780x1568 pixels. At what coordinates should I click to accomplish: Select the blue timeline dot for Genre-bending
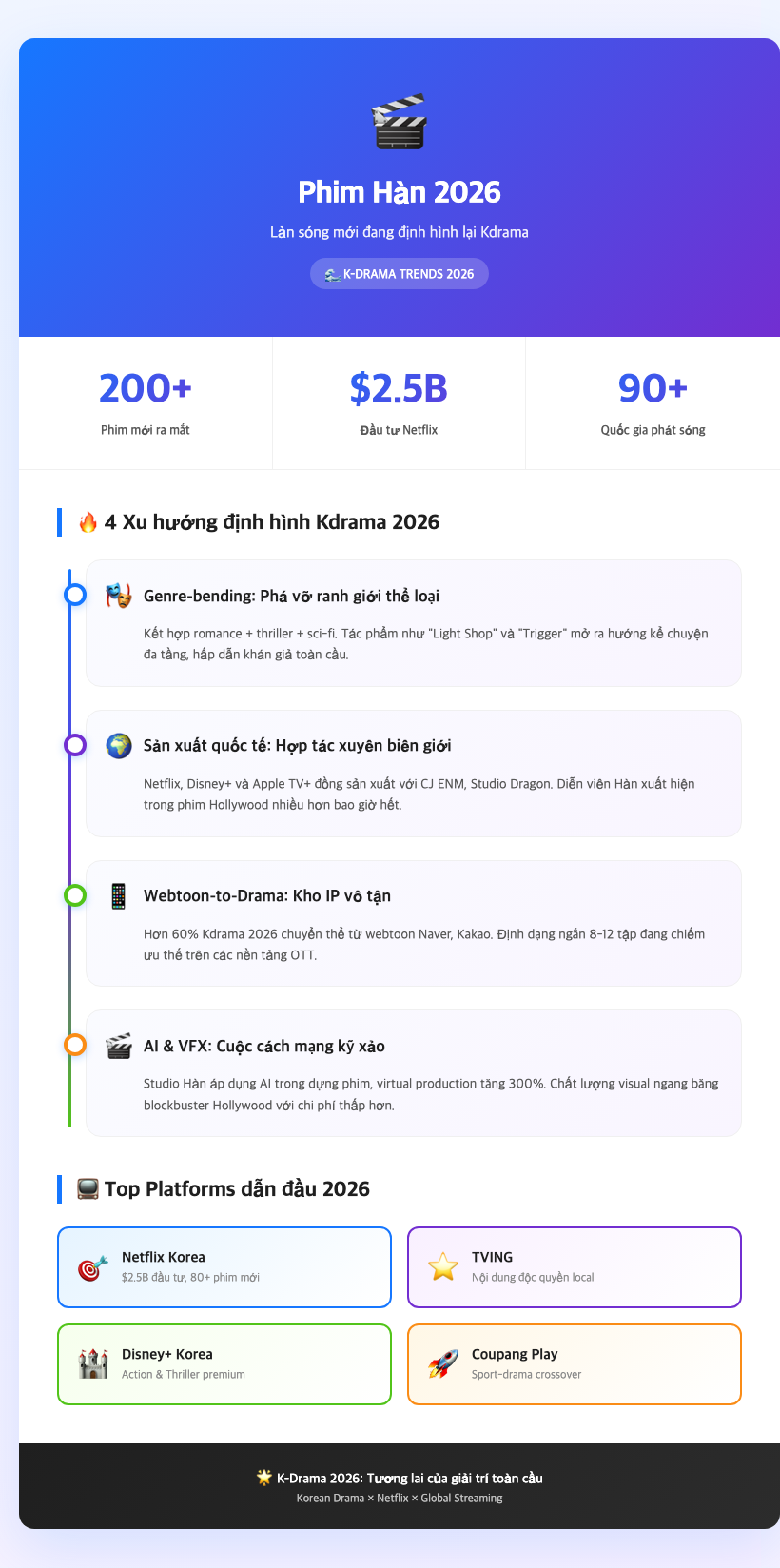click(x=75, y=595)
